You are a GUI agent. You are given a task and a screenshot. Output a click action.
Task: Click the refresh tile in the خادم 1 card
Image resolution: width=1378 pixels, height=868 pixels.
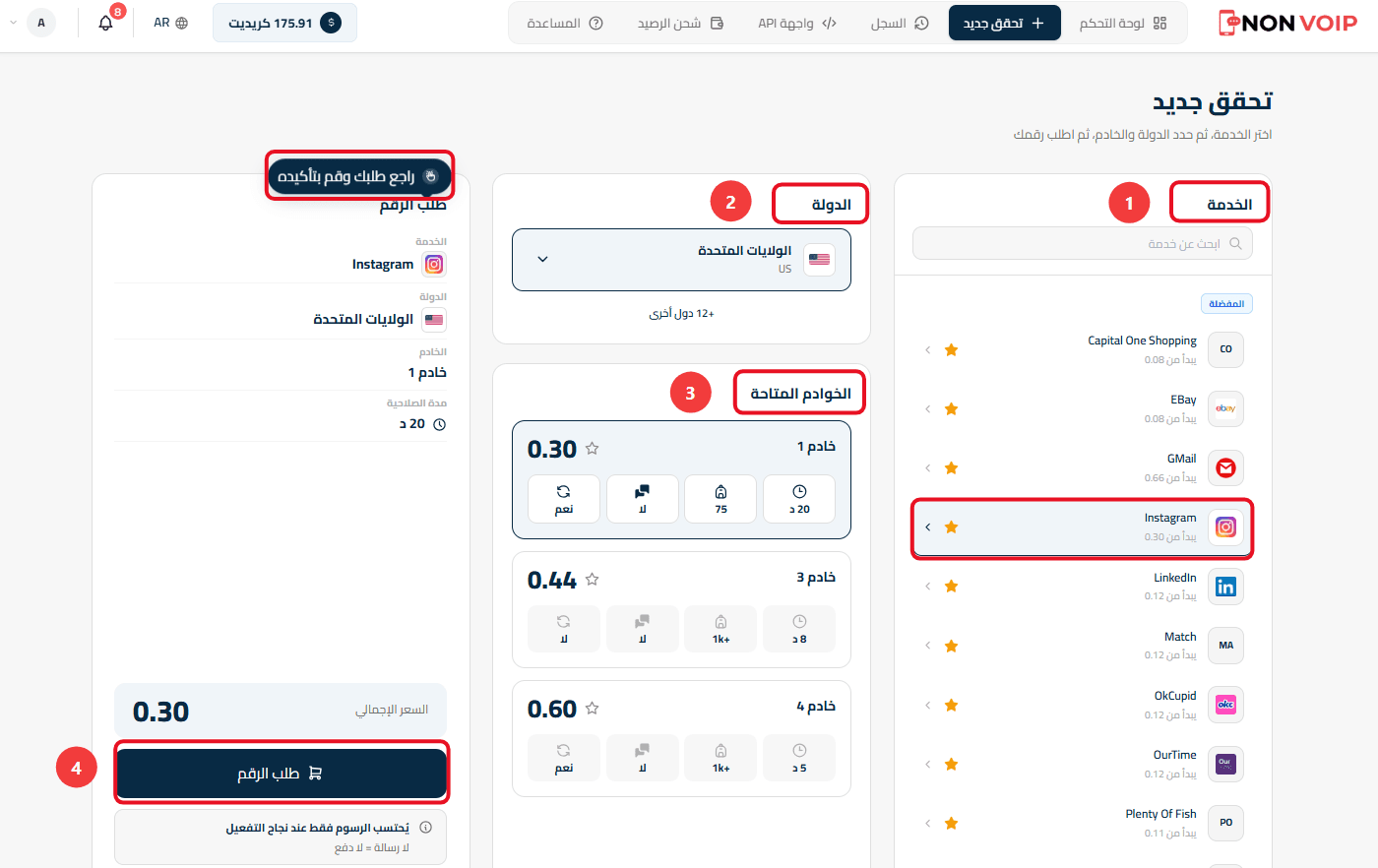(564, 499)
